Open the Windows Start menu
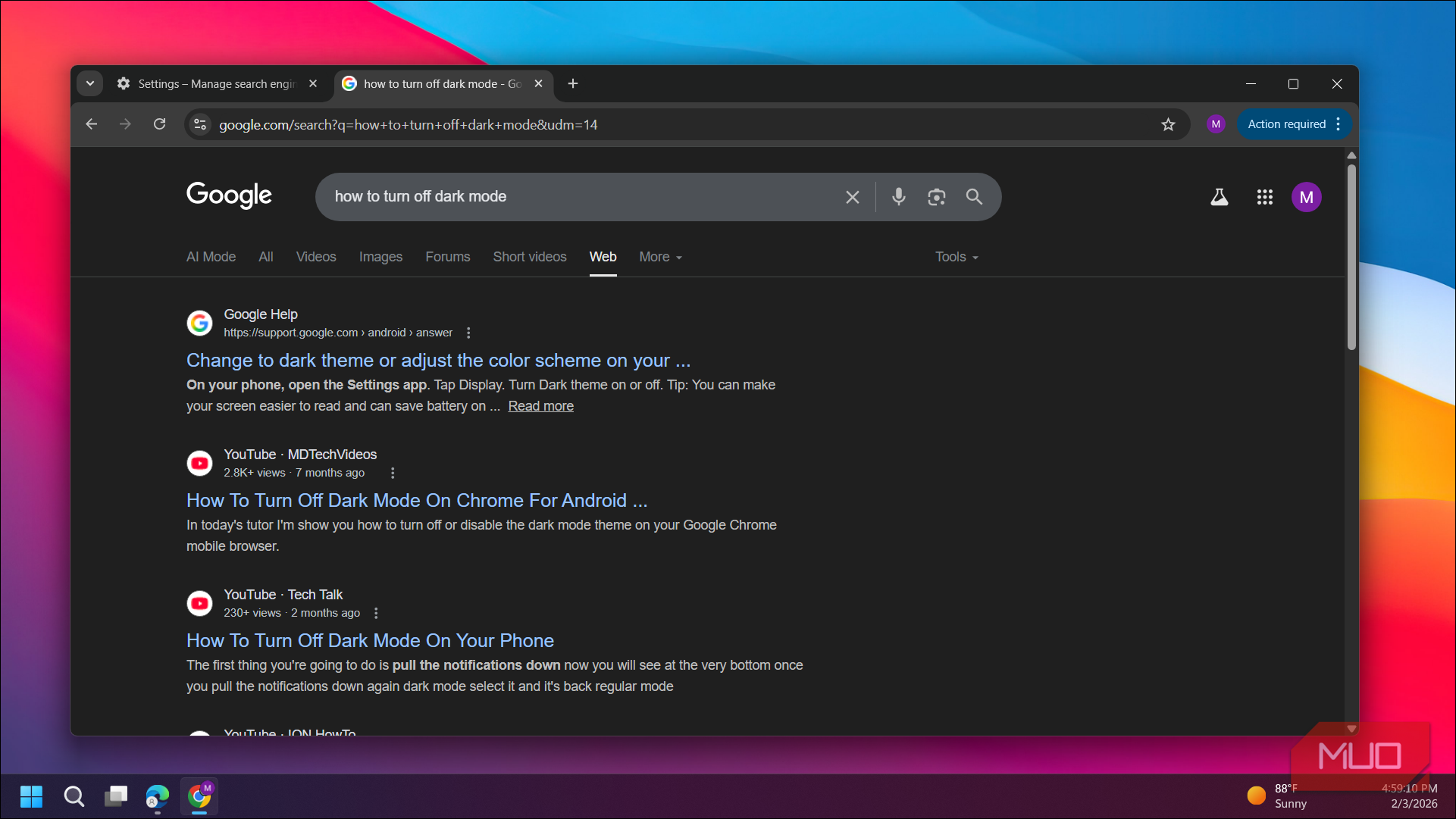1456x819 pixels. (31, 796)
